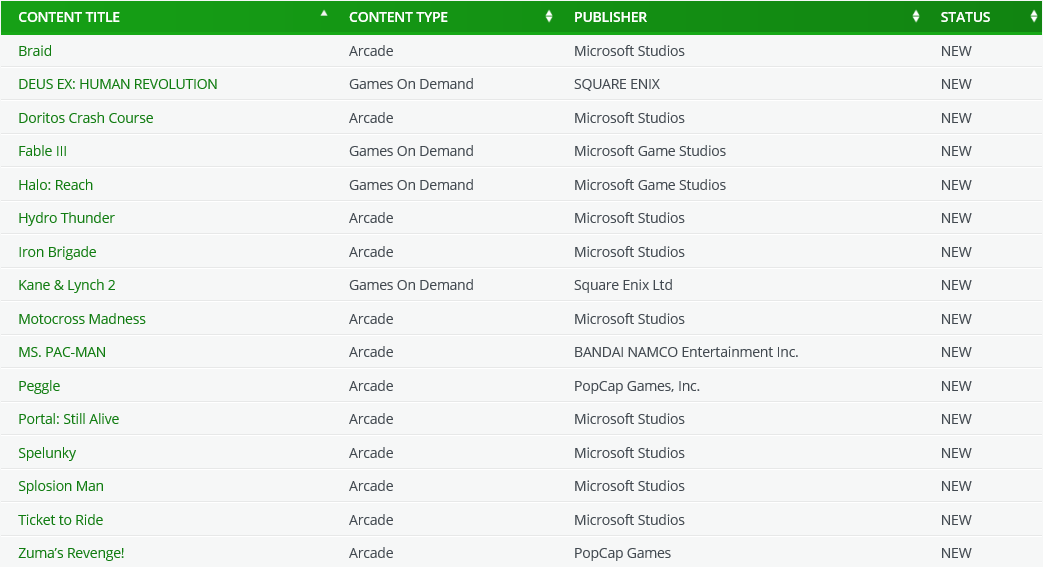Open the Motocross Madness link
Screen dimensions: 1043x567
pos(82,319)
